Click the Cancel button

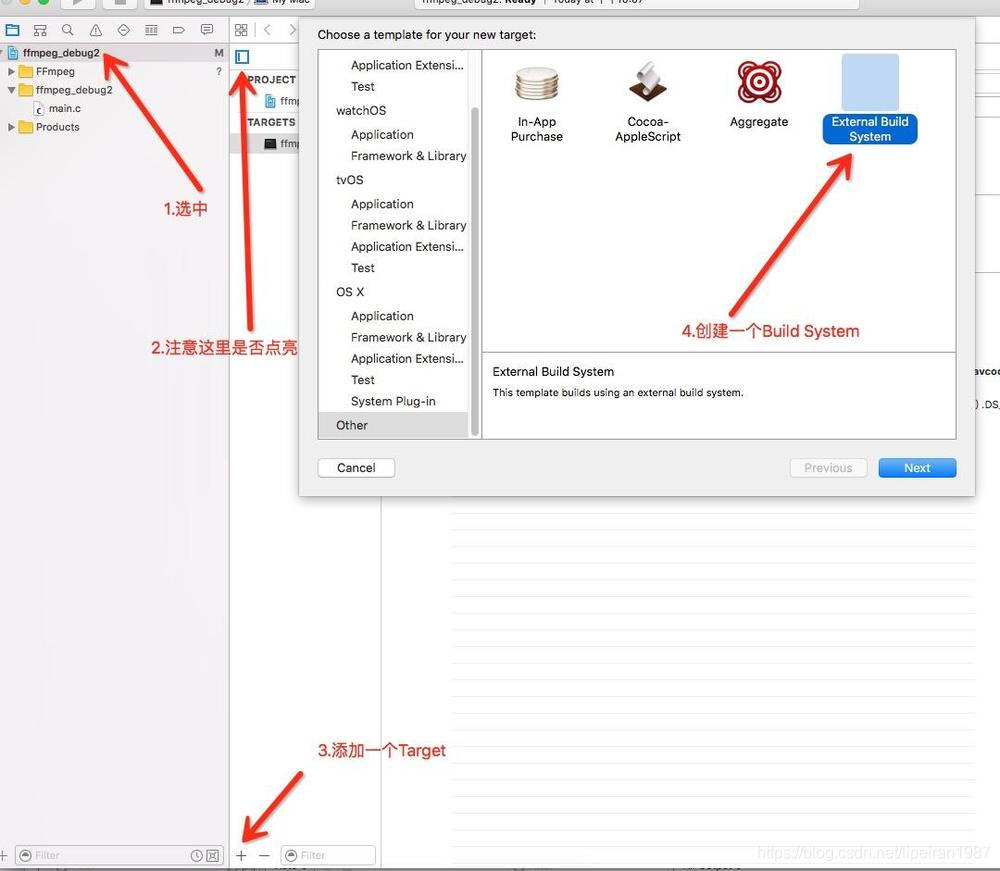(356, 468)
